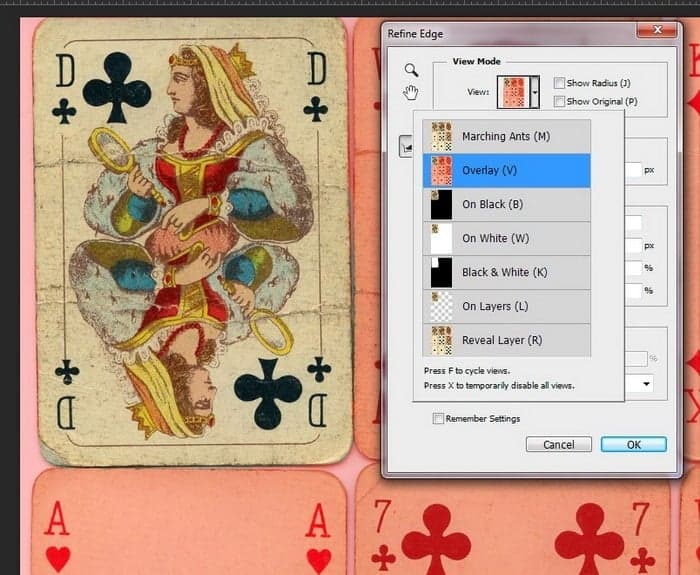Toggle Remember Settings checkbox
Image resolution: width=700 pixels, height=575 pixels.
[438, 418]
